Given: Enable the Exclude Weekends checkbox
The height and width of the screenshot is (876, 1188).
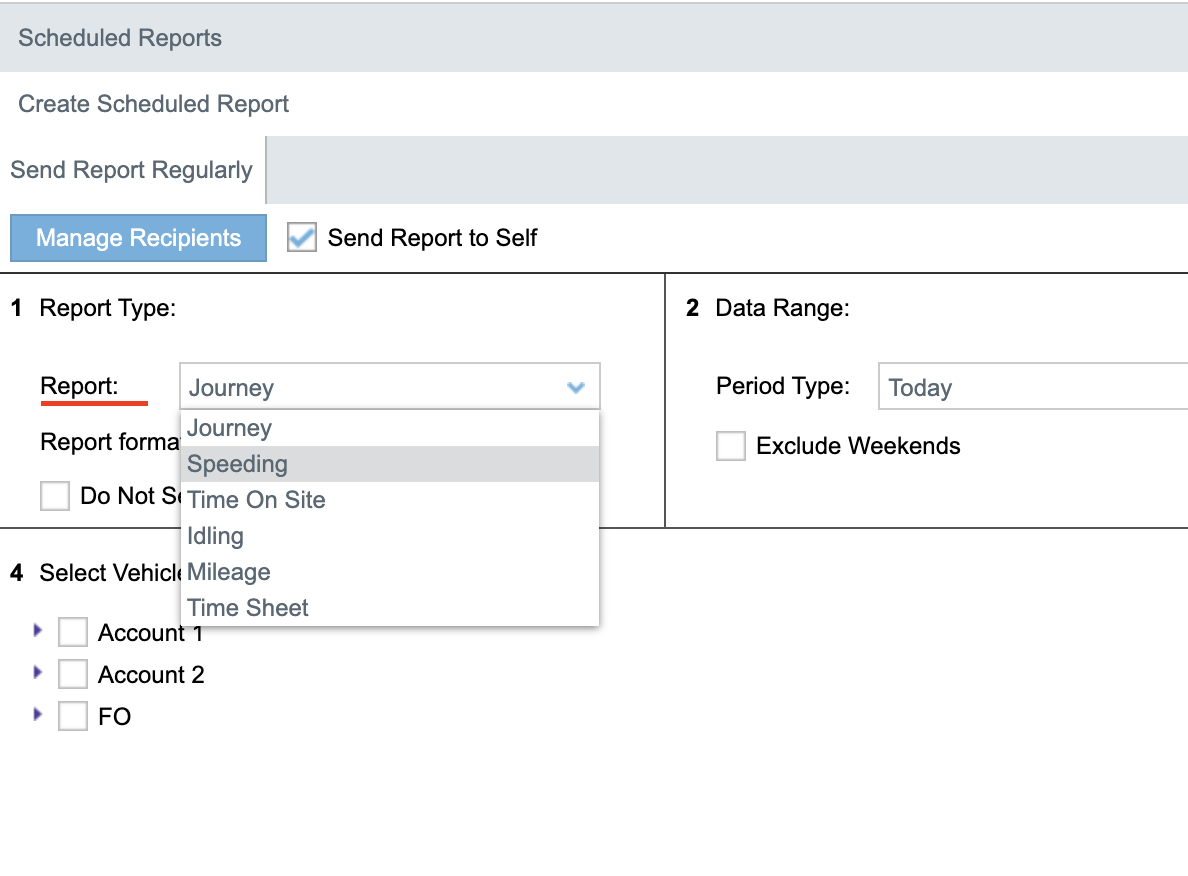Looking at the screenshot, I should [731, 446].
